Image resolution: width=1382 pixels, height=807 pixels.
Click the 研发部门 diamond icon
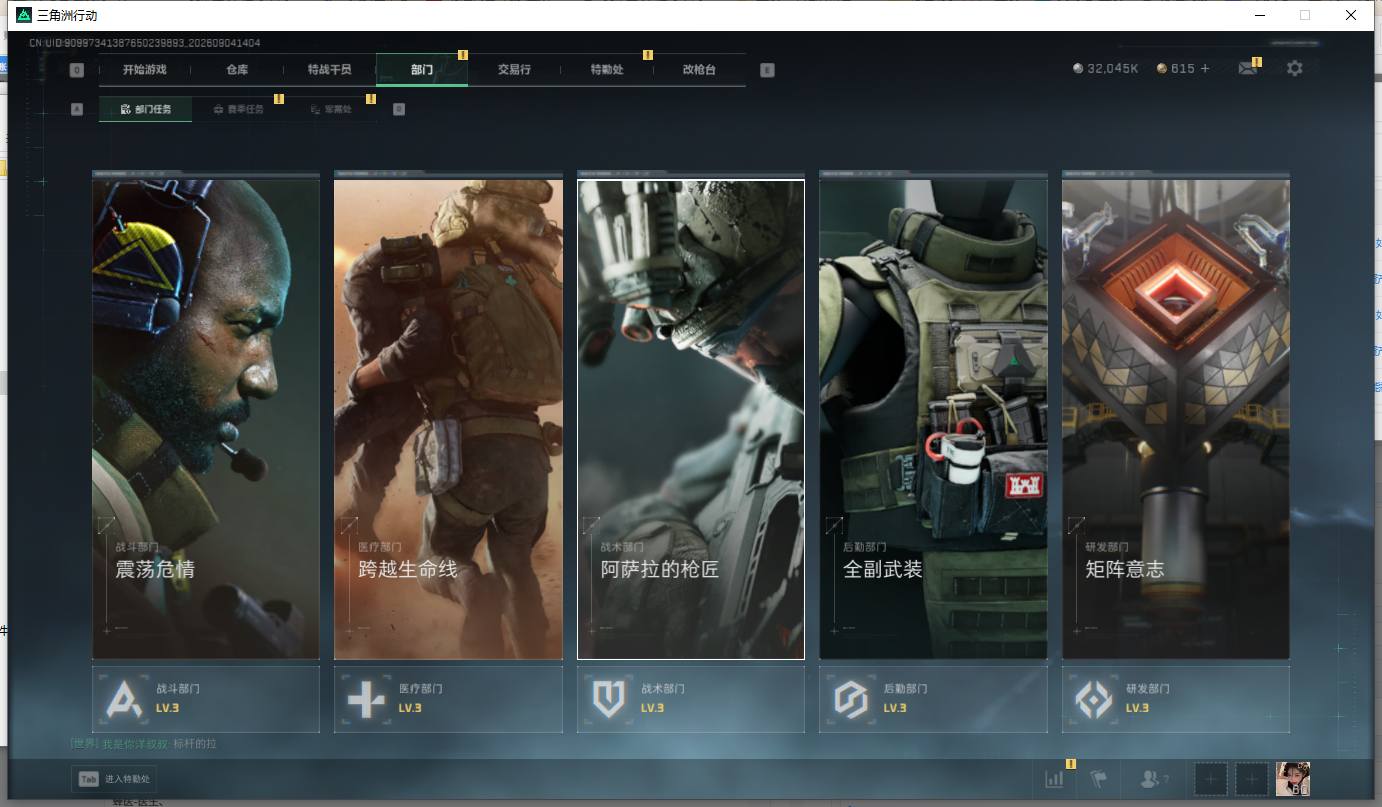coord(1093,699)
